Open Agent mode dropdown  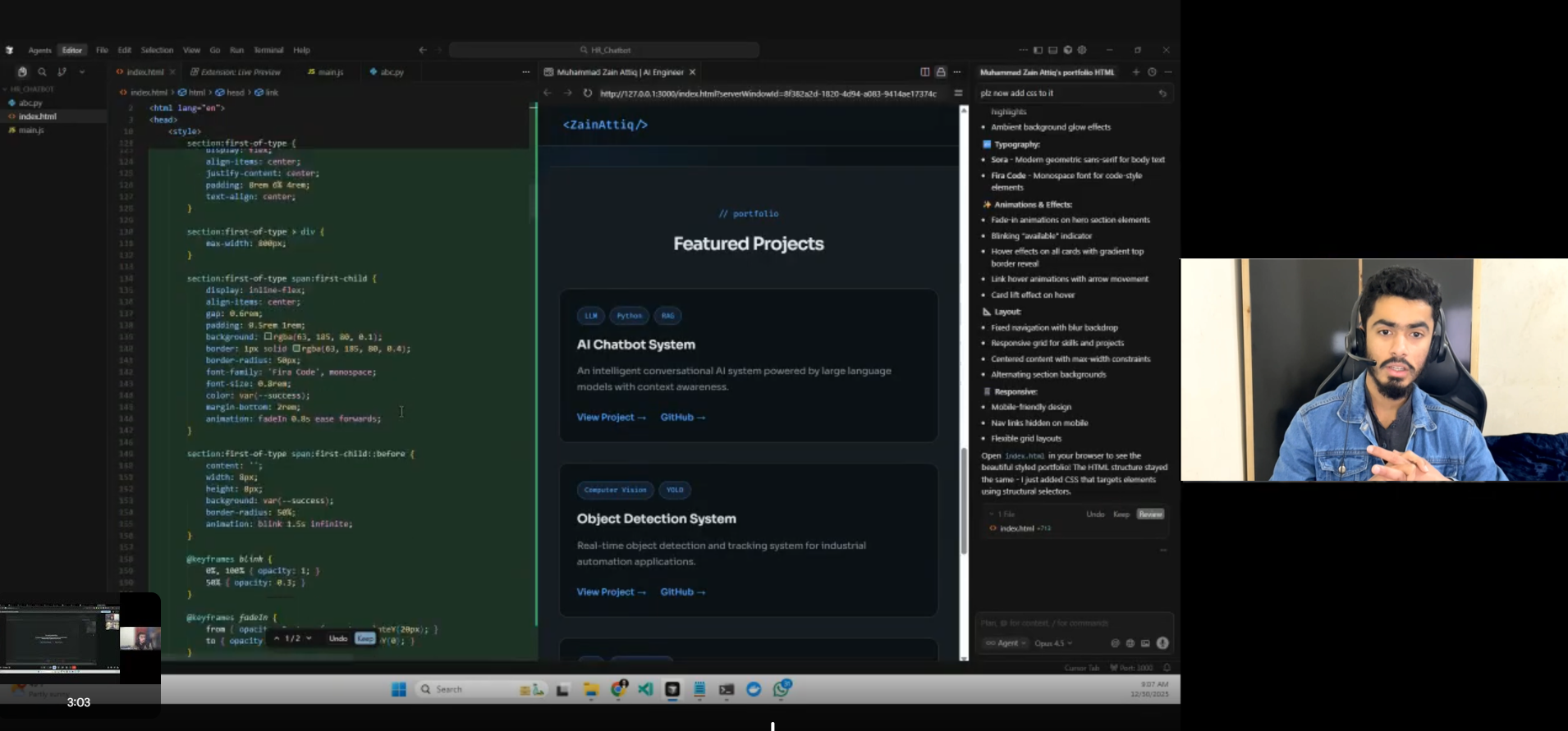tap(1006, 643)
